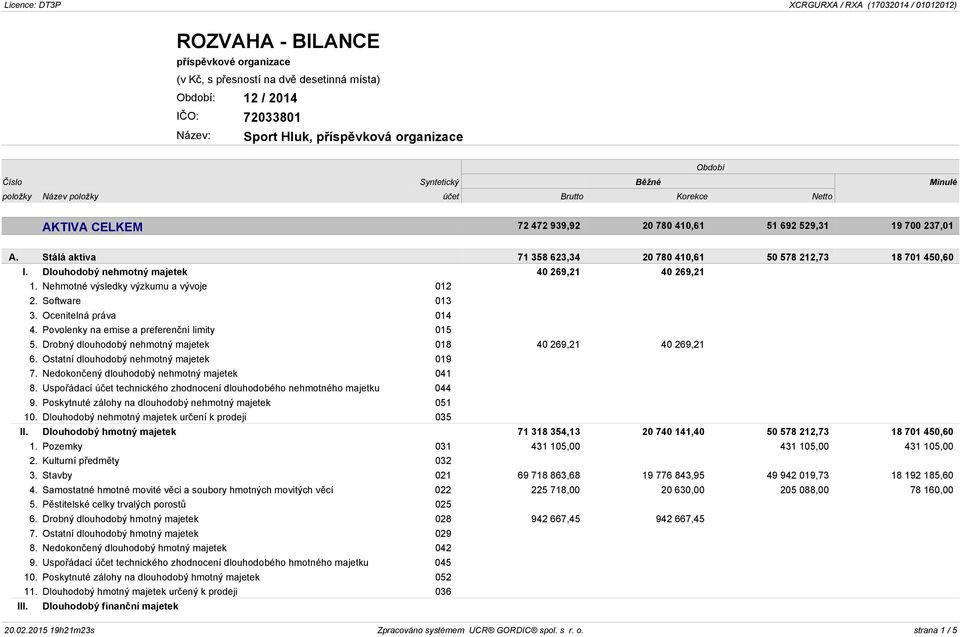The image size is (960, 637).
Task: Select Stavby netto 49 942 019,73
Action: (x=797, y=475)
